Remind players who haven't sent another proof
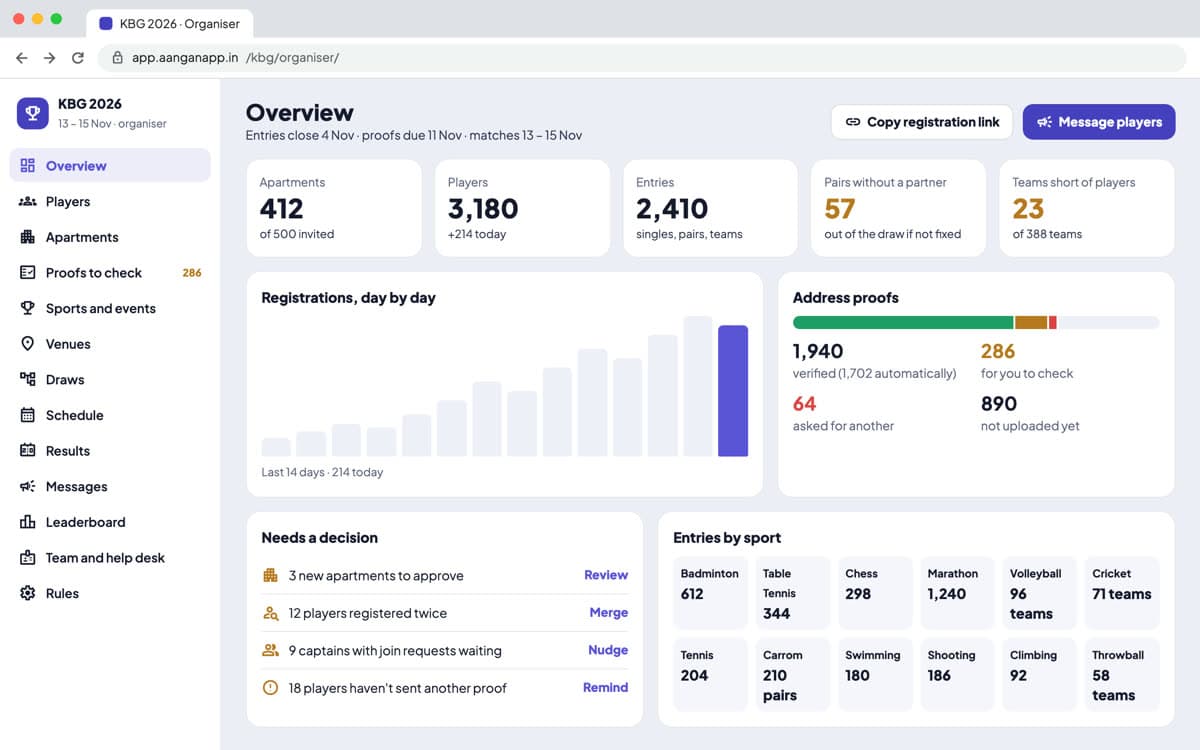The width and height of the screenshot is (1200, 750). [606, 688]
